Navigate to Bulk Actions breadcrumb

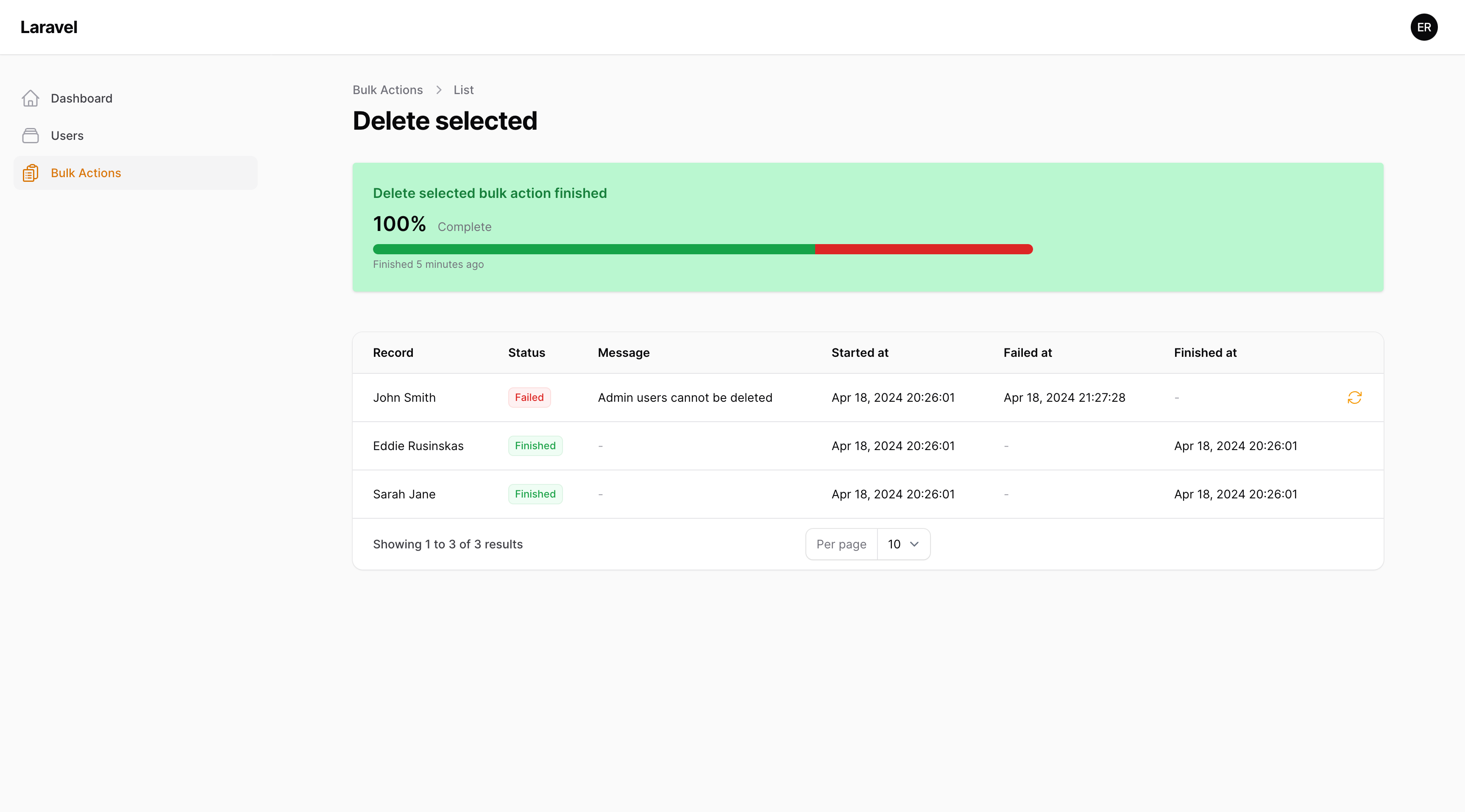pos(387,89)
